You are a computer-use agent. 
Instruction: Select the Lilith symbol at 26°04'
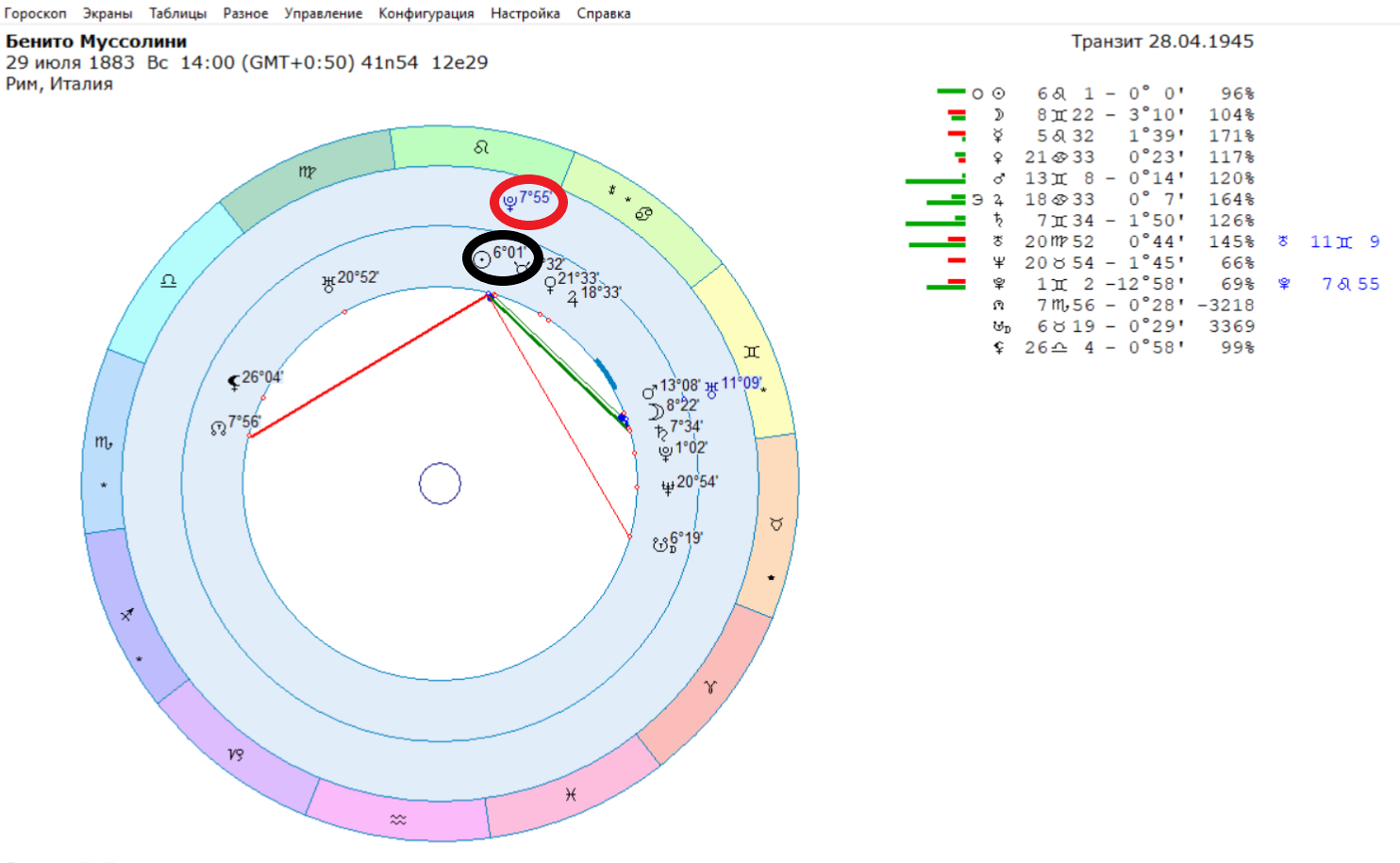click(x=234, y=382)
